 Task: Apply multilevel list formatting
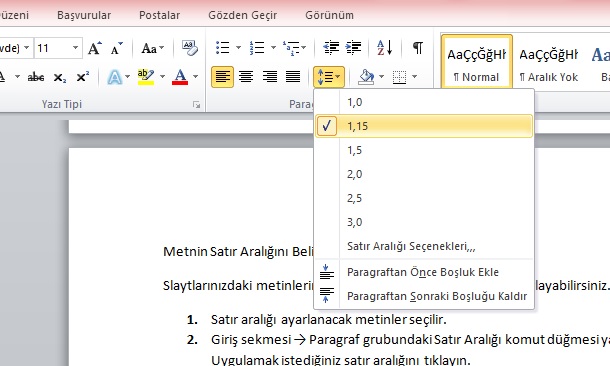(291, 48)
